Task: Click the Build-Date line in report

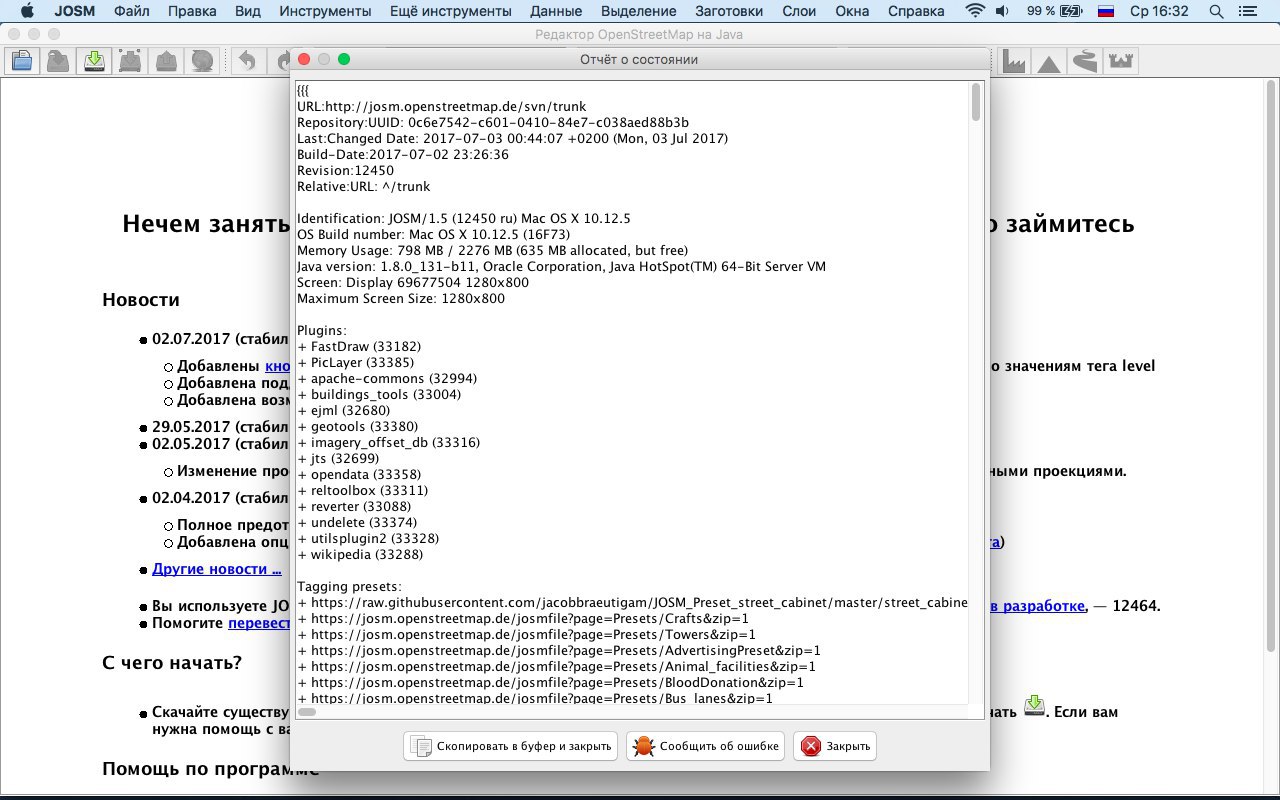Action: coord(403,154)
